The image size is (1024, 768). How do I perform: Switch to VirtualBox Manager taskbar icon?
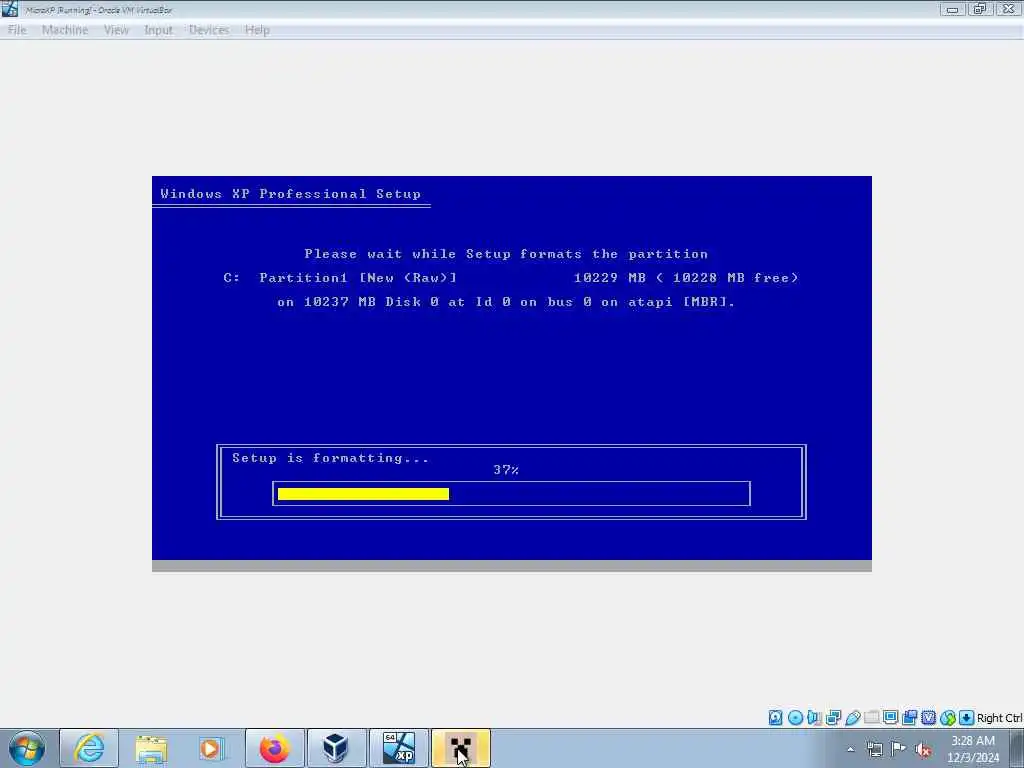coord(336,748)
